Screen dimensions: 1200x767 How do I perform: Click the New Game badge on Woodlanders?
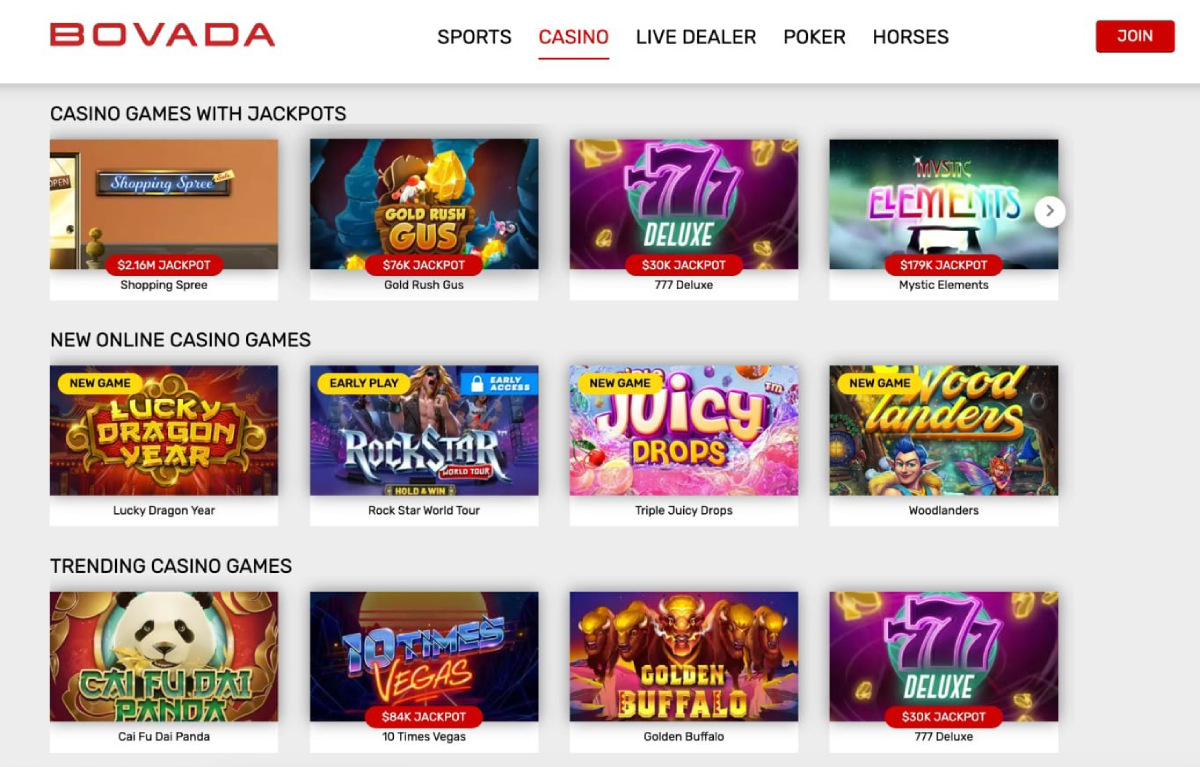[x=880, y=383]
